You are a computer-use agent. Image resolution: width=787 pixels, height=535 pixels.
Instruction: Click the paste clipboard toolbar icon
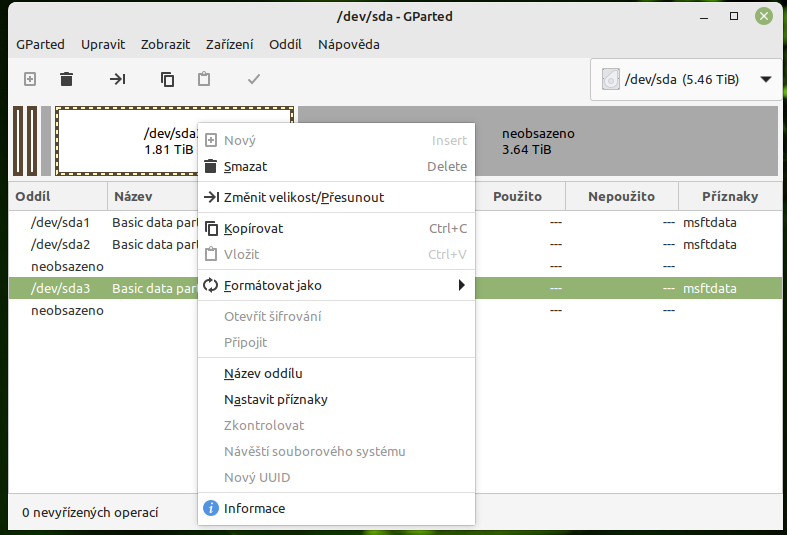pyautogui.click(x=204, y=79)
